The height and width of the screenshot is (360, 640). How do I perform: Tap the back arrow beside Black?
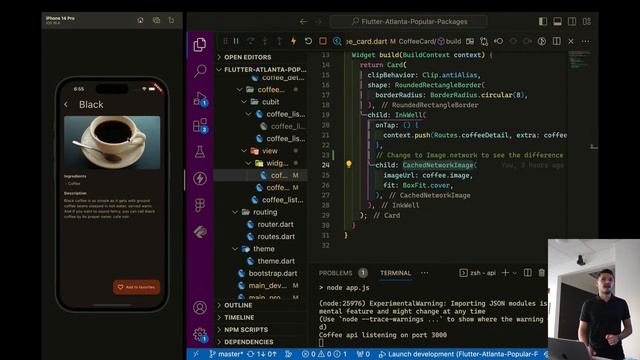pyautogui.click(x=66, y=104)
